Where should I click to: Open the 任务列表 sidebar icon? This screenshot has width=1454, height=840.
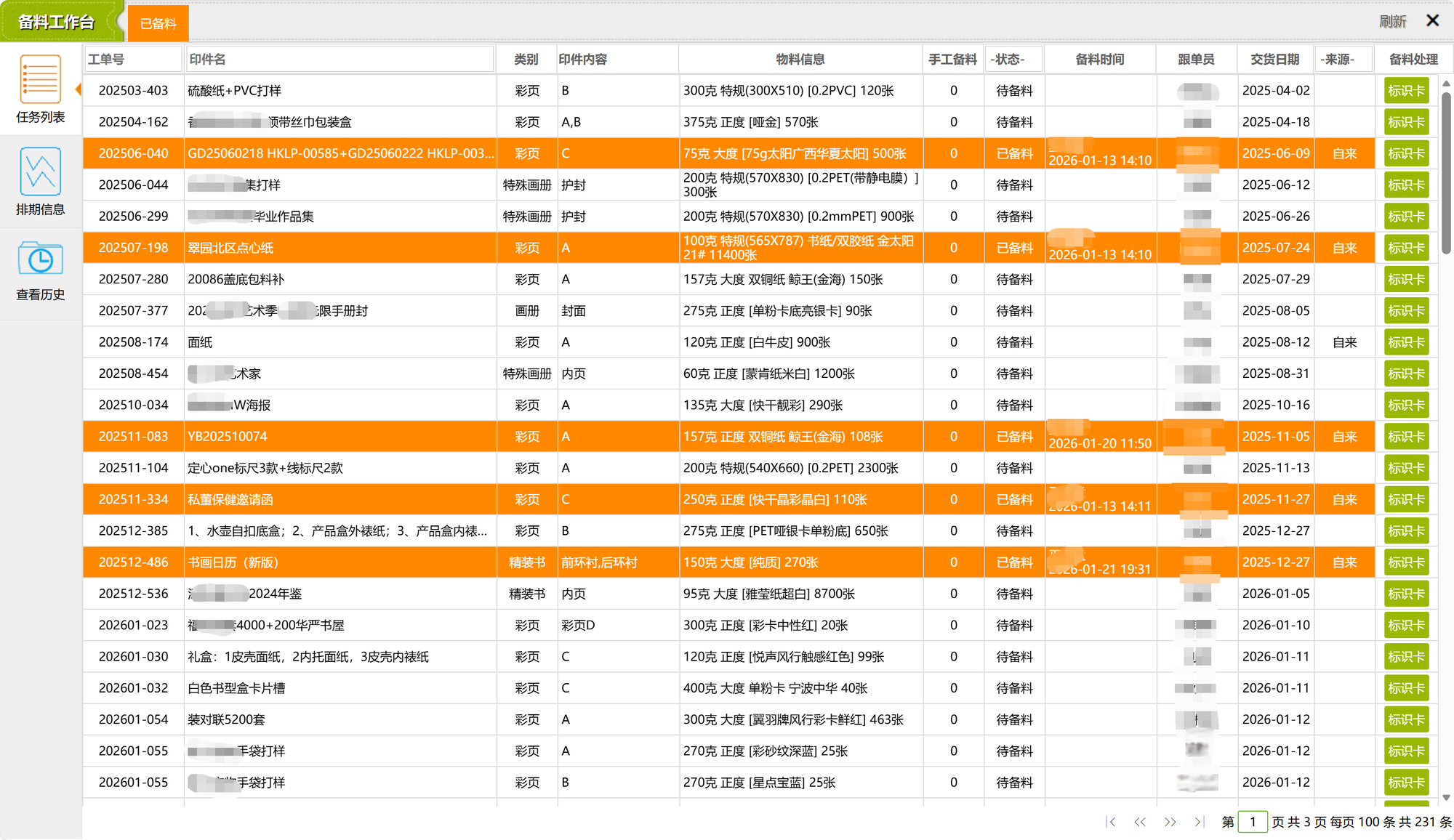pos(40,80)
